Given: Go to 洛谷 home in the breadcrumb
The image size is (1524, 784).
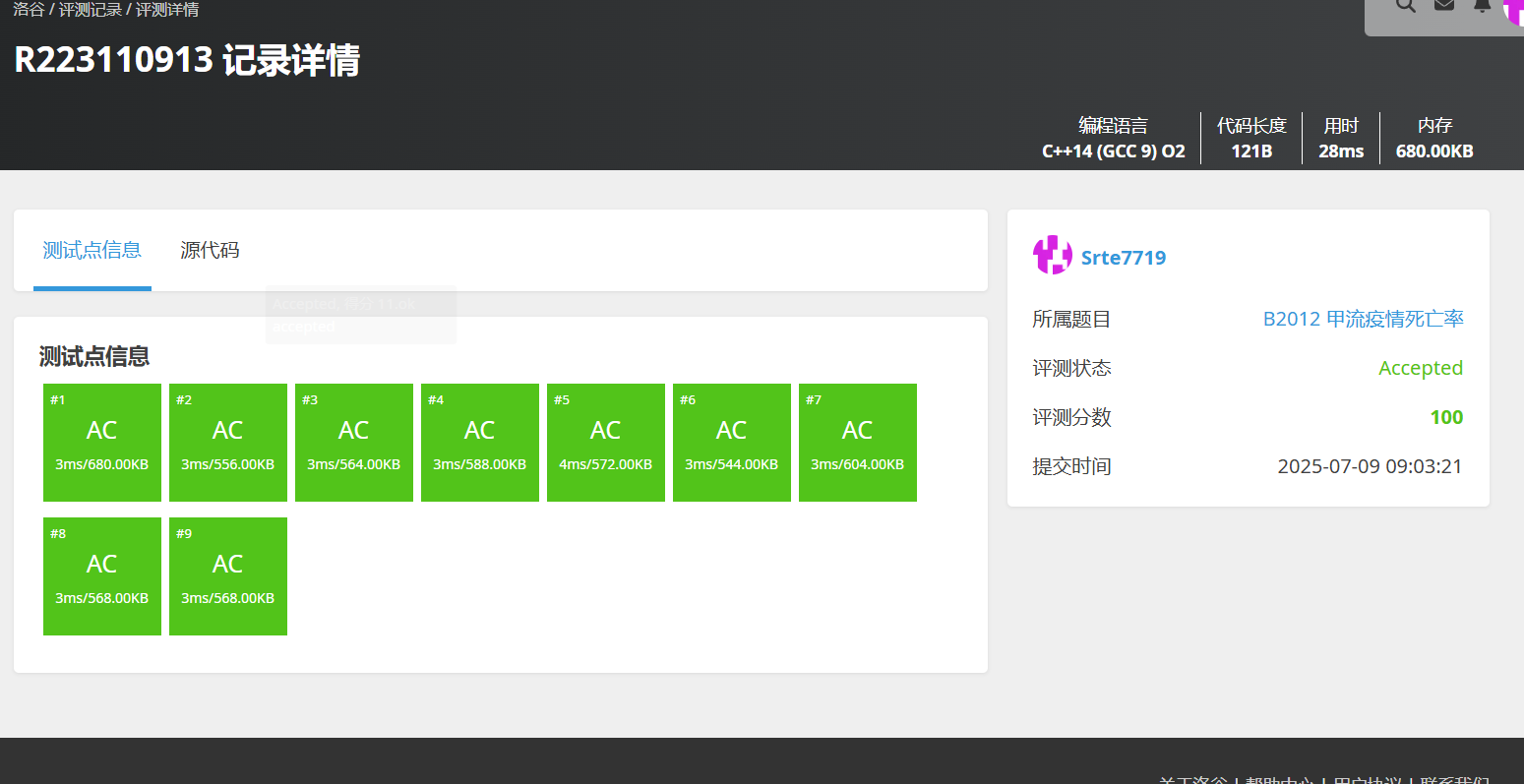Looking at the screenshot, I should click(28, 10).
